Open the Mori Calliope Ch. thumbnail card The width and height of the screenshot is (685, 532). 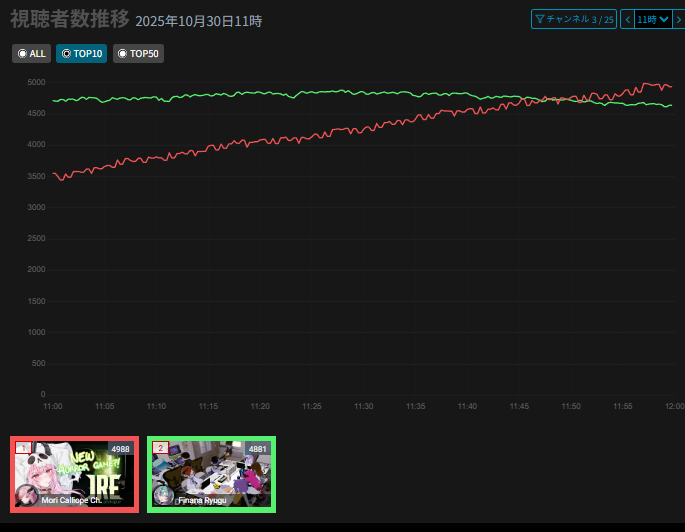[x=74, y=474]
